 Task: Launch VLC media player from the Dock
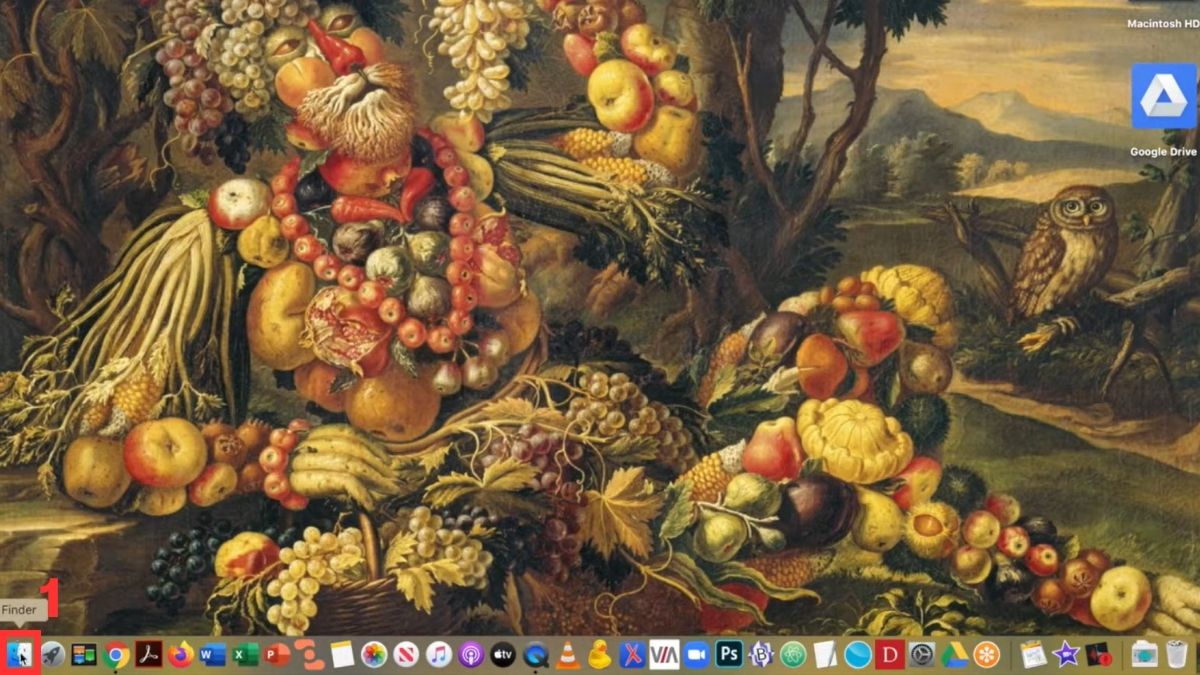[x=567, y=655]
